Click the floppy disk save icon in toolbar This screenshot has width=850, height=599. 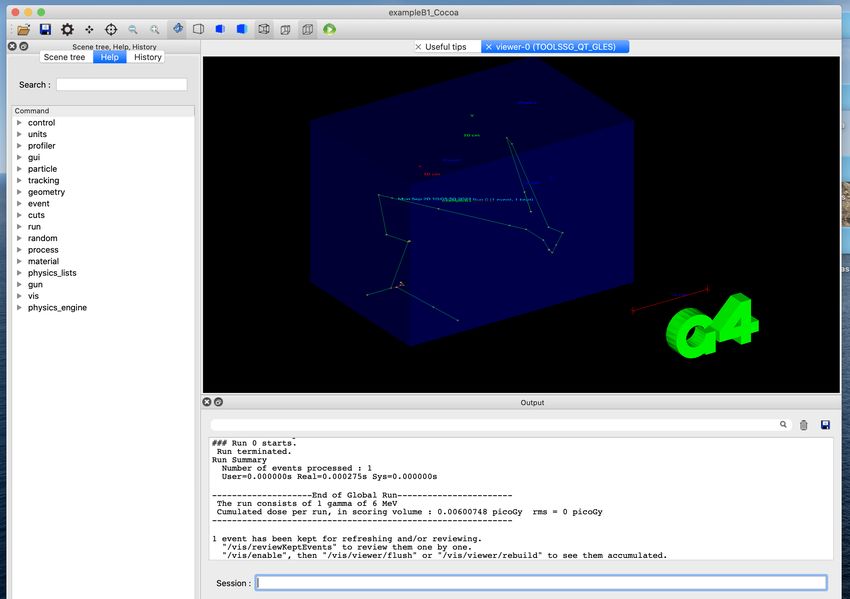45,29
